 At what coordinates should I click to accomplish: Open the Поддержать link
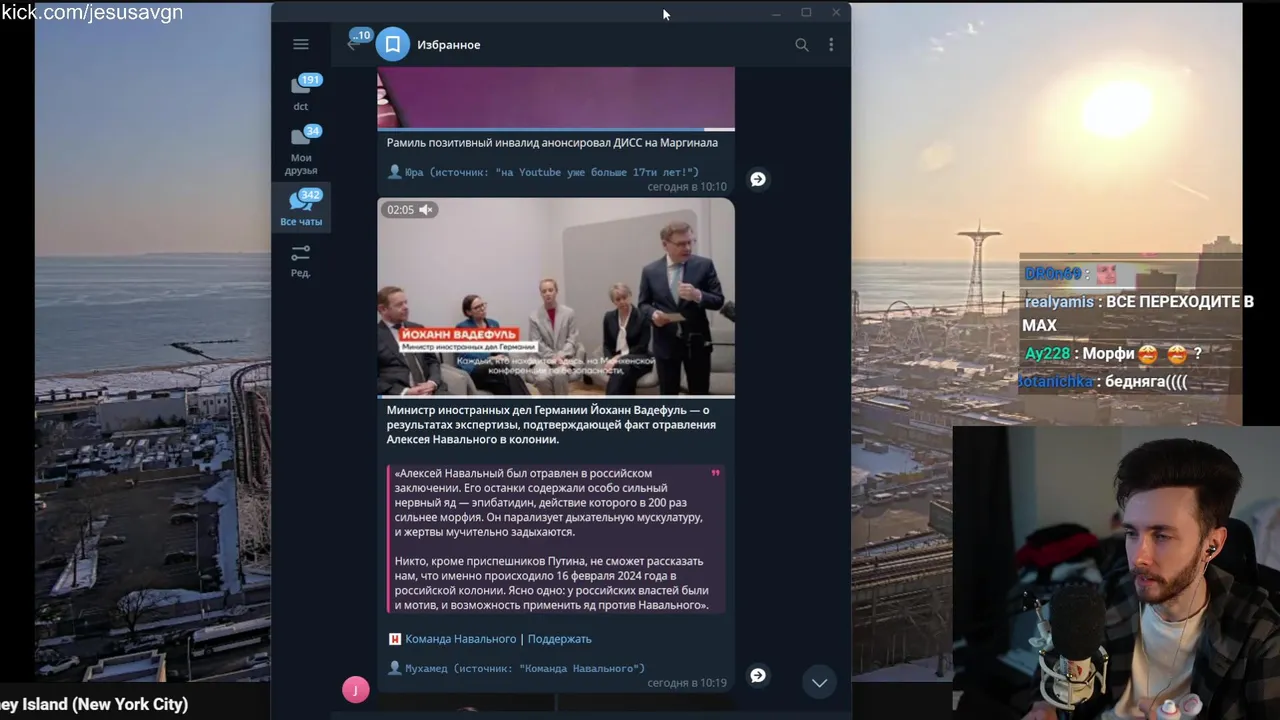pos(559,639)
